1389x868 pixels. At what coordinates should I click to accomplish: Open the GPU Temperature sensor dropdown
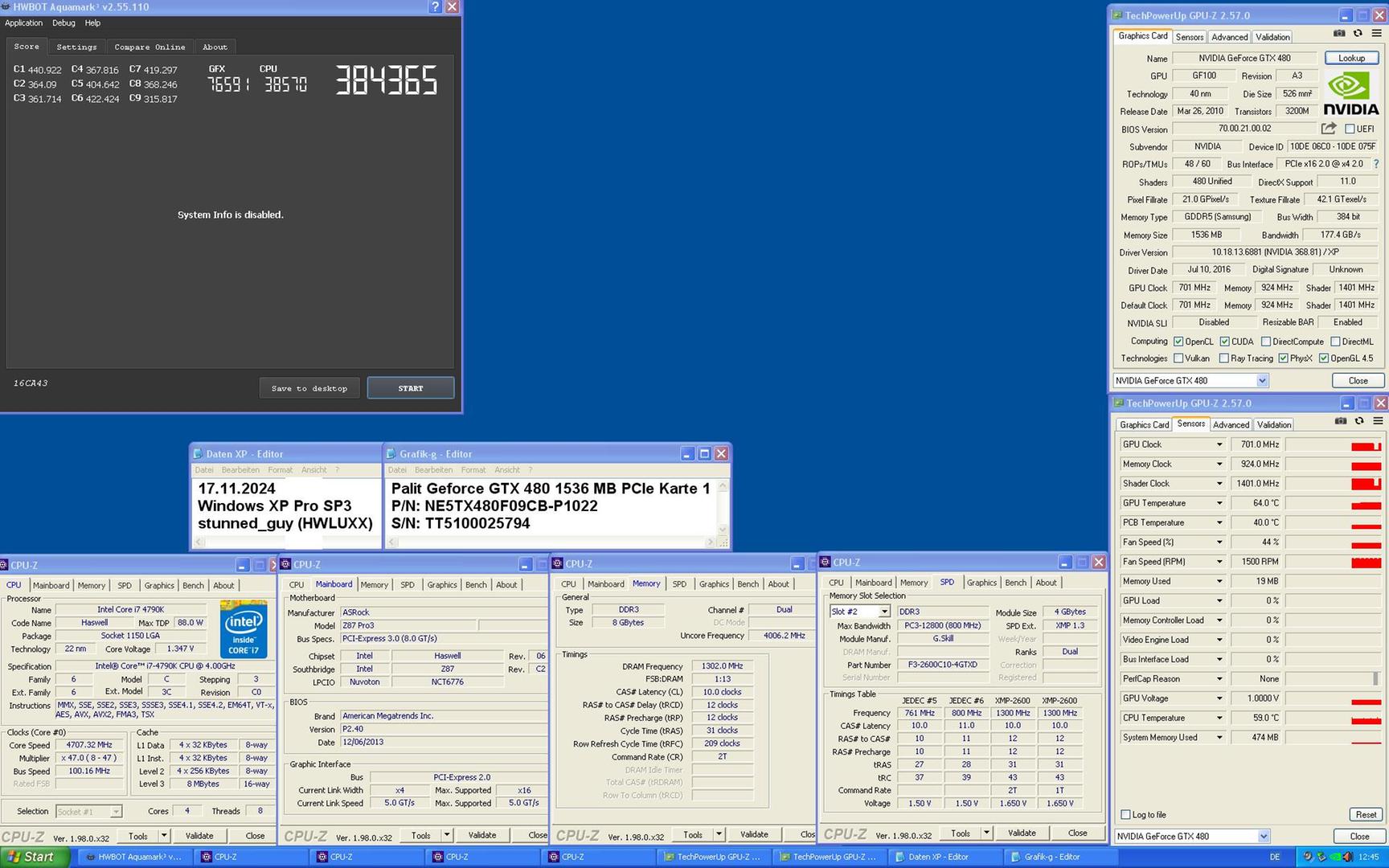click(1219, 503)
